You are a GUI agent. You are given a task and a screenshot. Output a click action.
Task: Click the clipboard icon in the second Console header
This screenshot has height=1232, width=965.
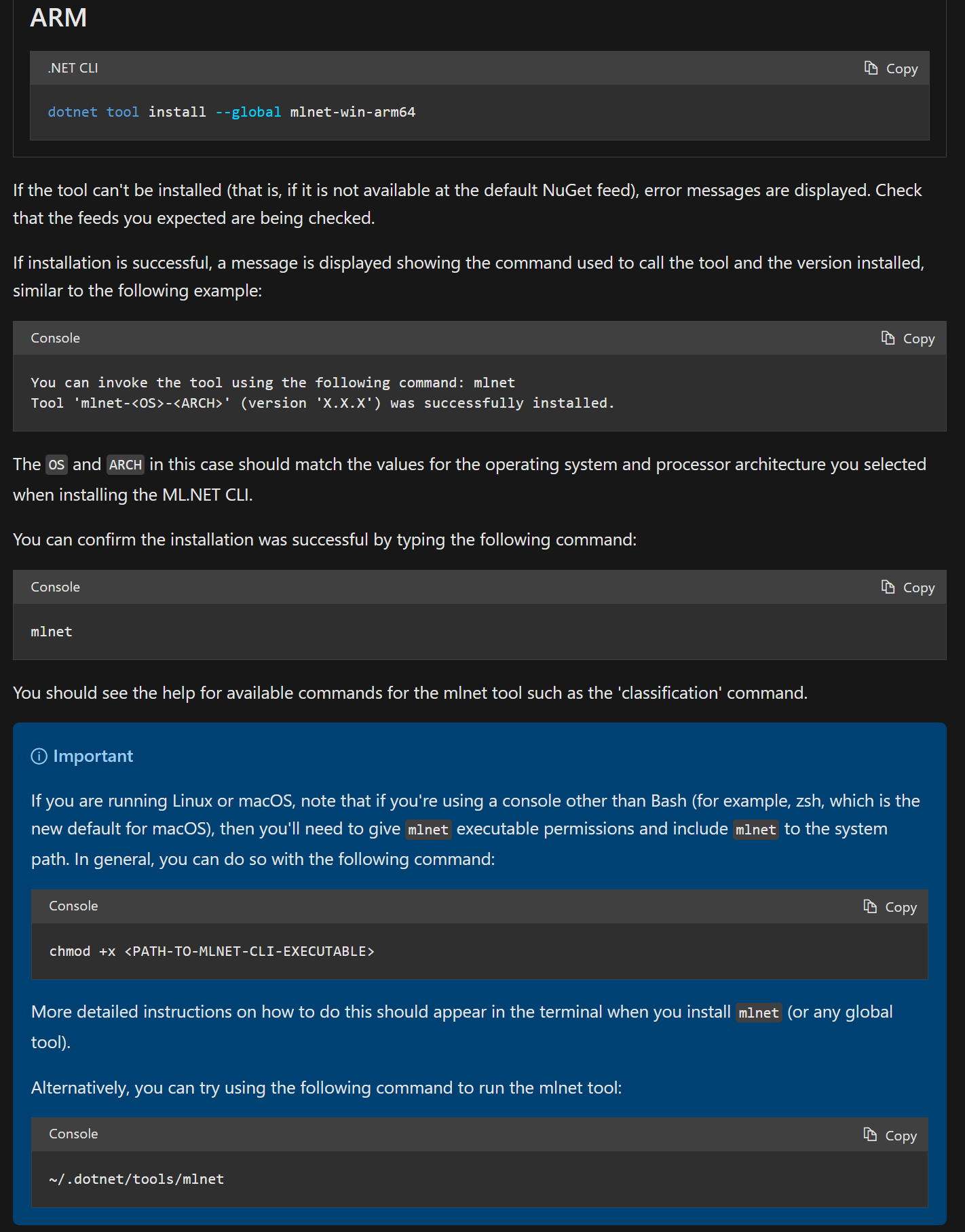point(888,587)
